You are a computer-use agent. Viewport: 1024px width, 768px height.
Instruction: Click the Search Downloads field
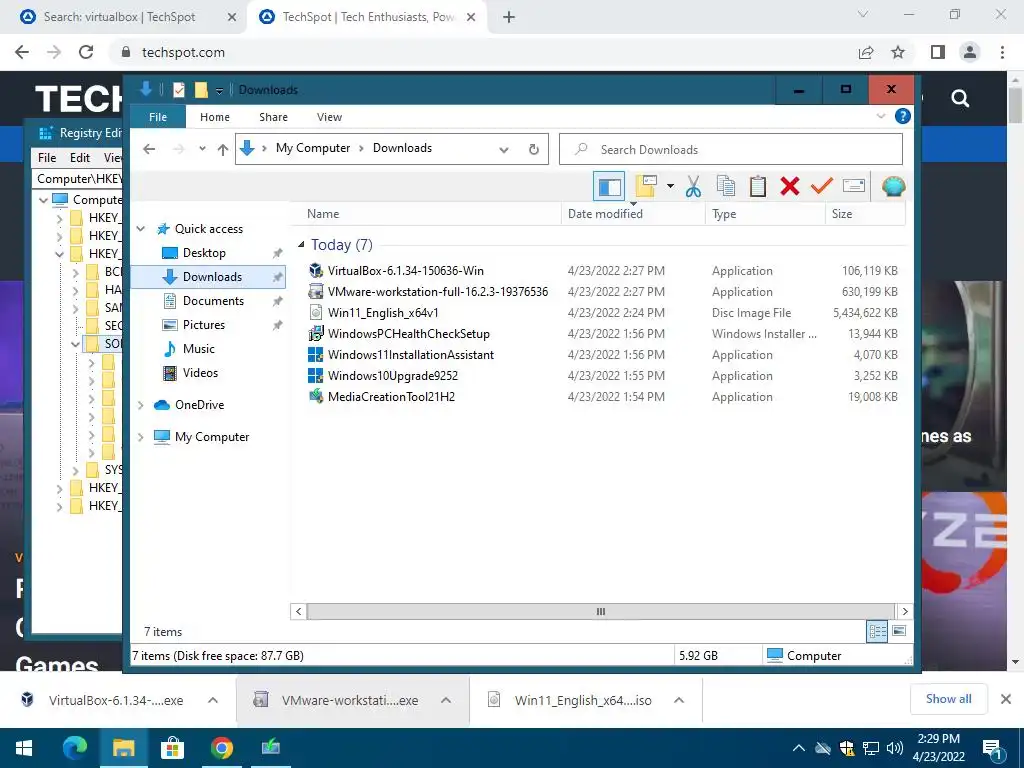(731, 150)
